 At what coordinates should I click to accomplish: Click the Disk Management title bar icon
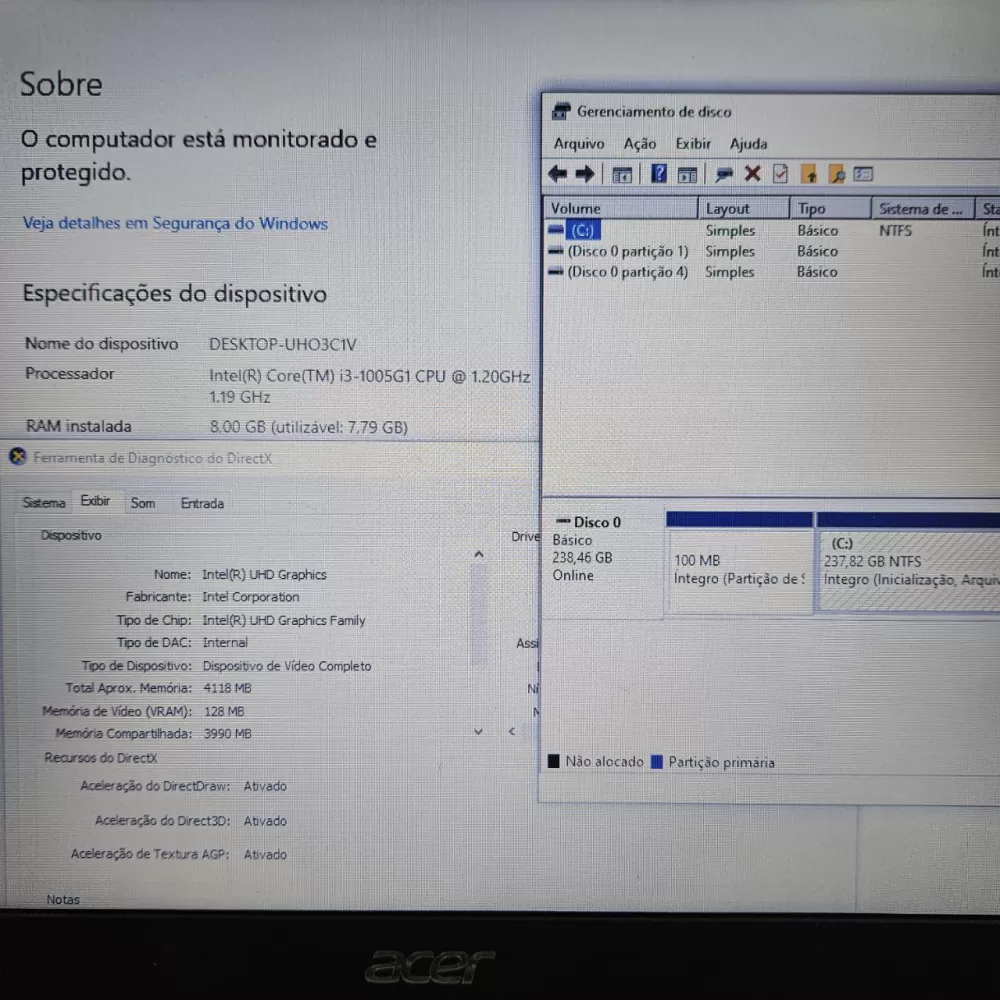[561, 111]
